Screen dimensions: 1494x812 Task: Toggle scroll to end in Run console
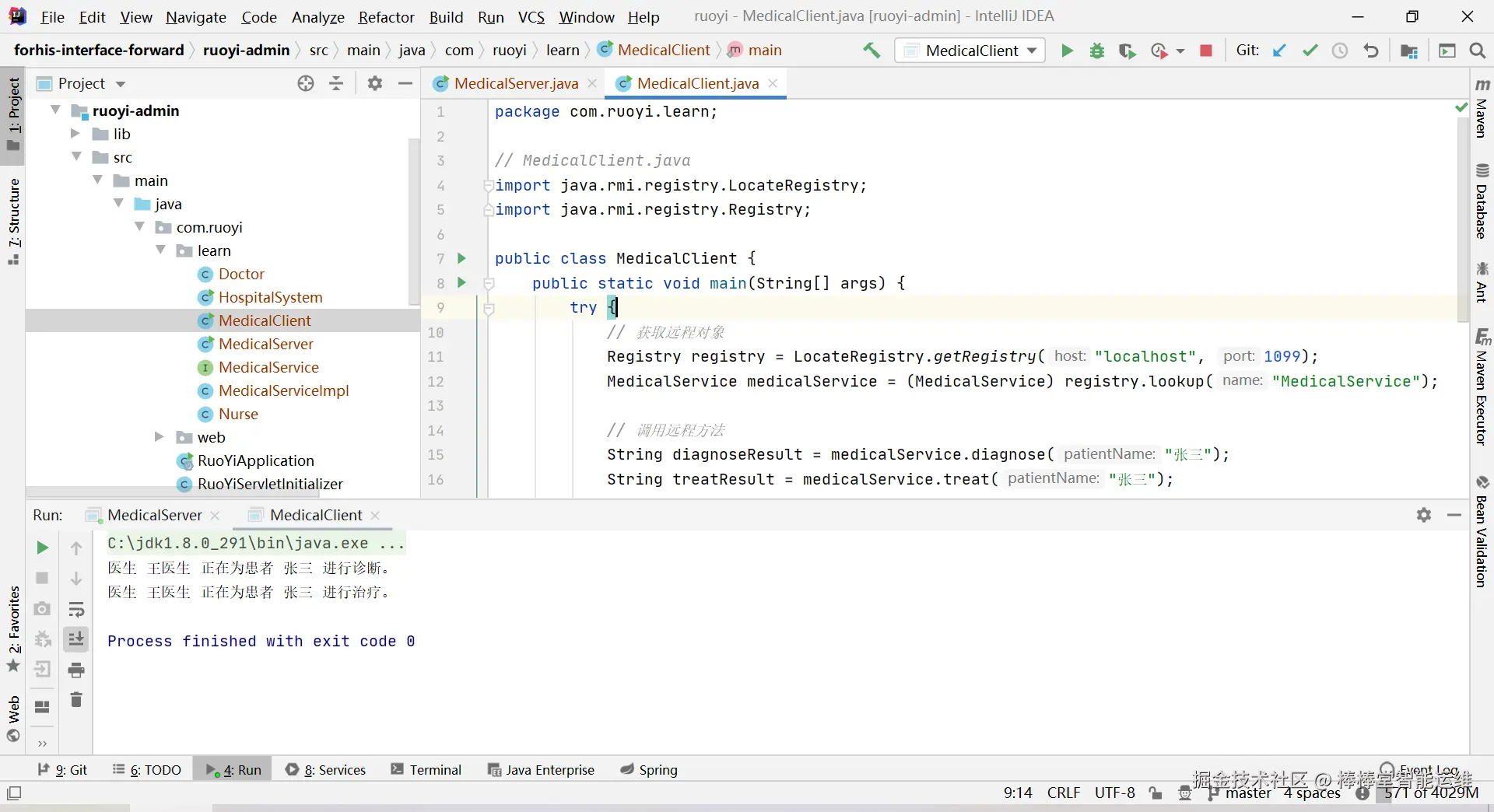click(76, 639)
